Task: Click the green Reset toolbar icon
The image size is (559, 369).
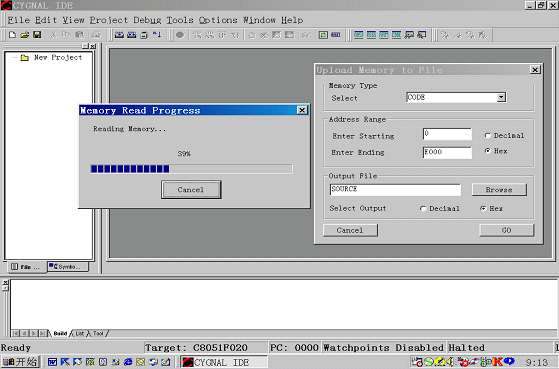Action: click(323, 35)
